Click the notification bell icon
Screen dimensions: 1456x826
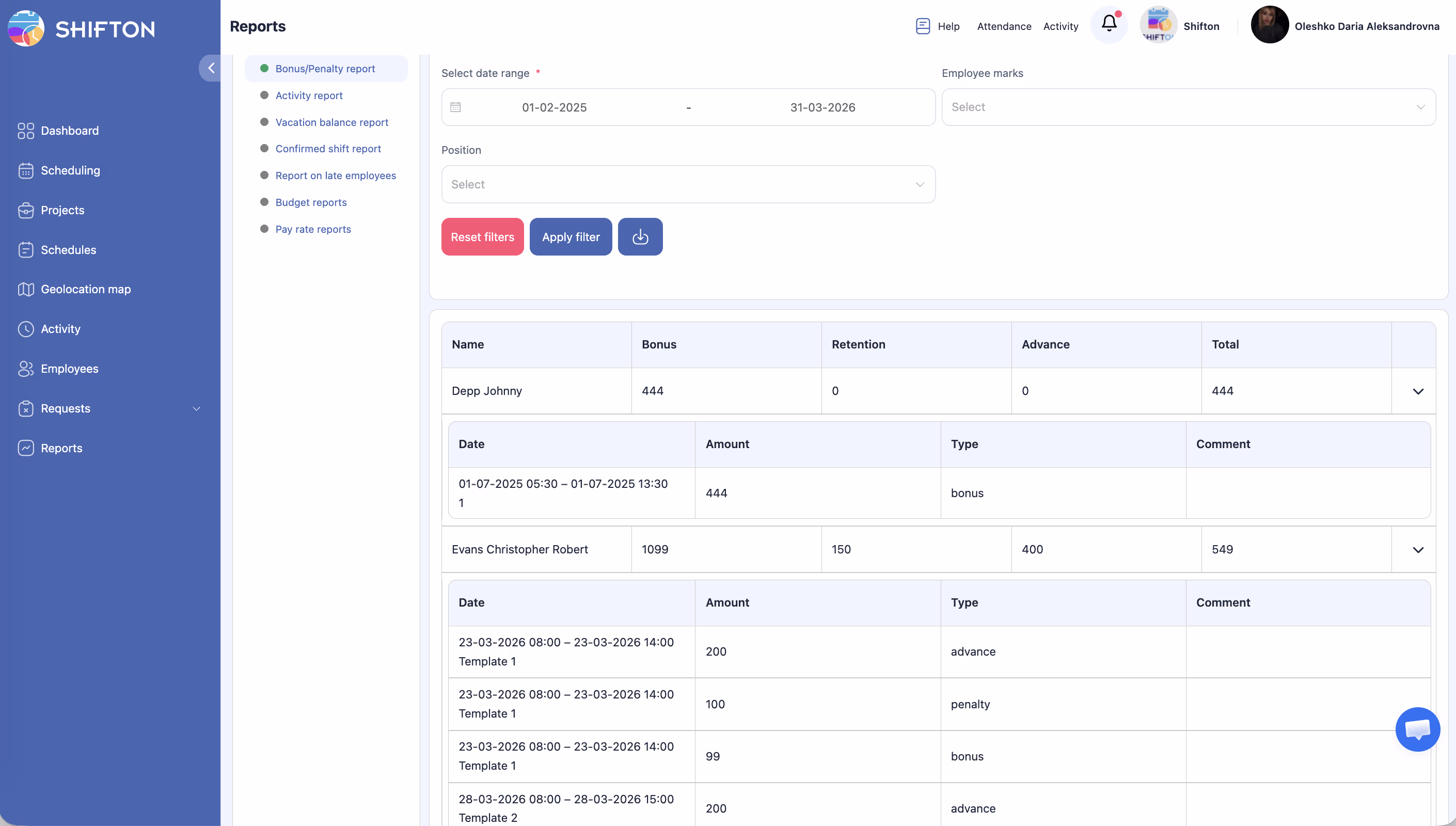[x=1109, y=24]
